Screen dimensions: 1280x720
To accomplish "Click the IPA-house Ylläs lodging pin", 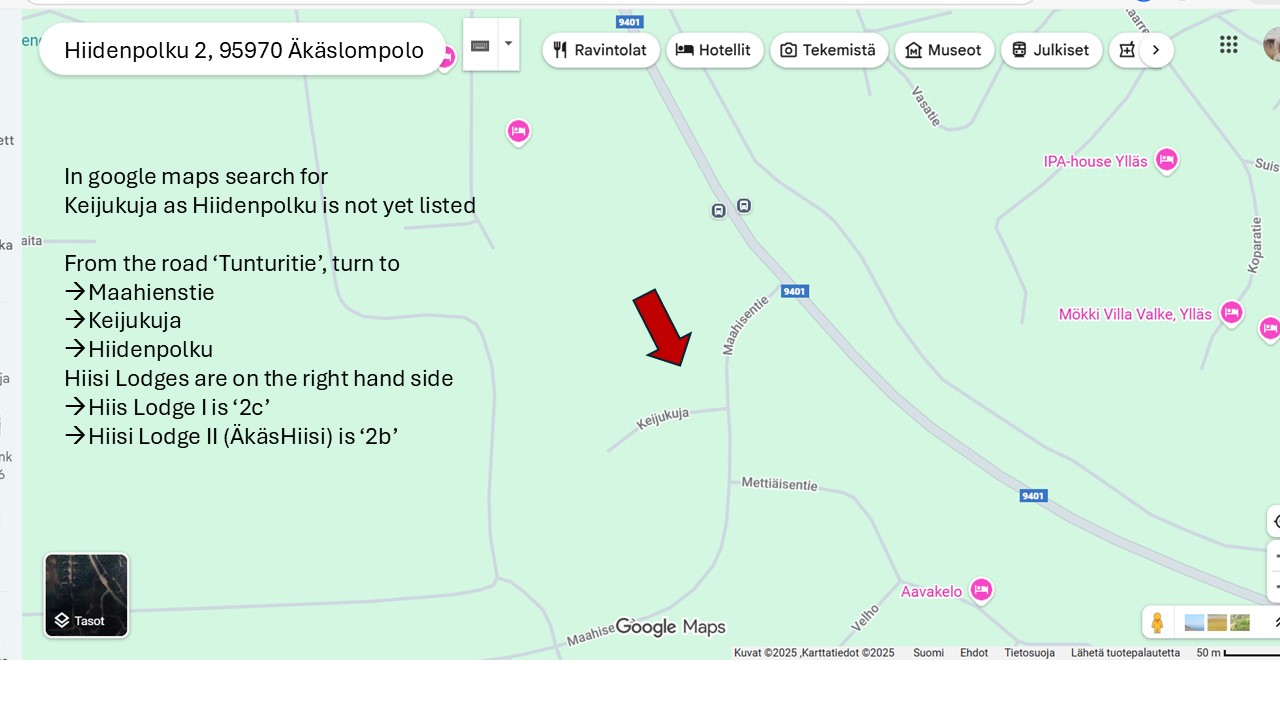I will [1166, 159].
